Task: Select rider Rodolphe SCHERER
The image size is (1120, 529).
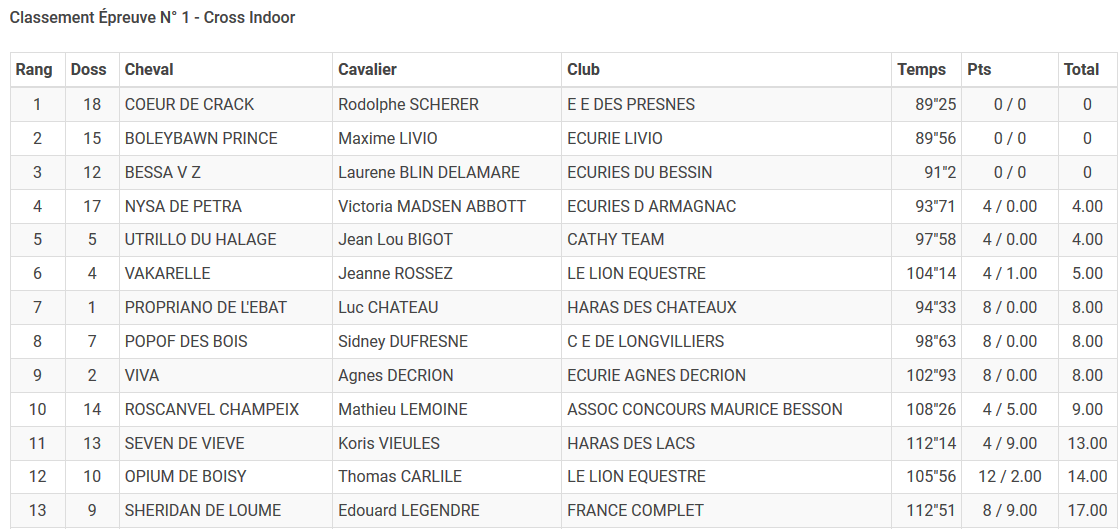Action: click(409, 104)
